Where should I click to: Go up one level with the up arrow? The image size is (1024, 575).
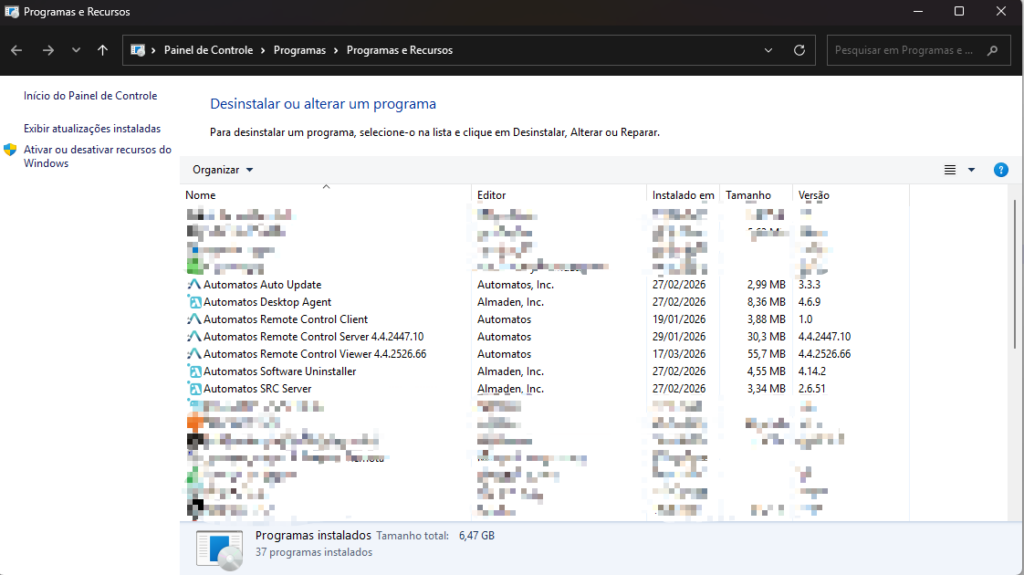103,50
